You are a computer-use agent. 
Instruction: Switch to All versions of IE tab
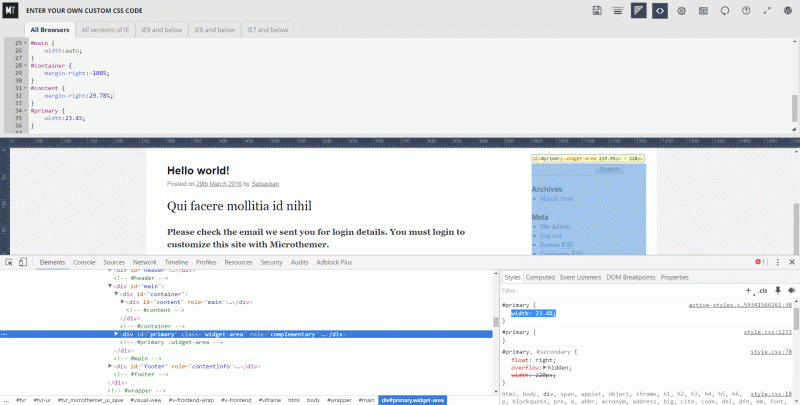[105, 30]
